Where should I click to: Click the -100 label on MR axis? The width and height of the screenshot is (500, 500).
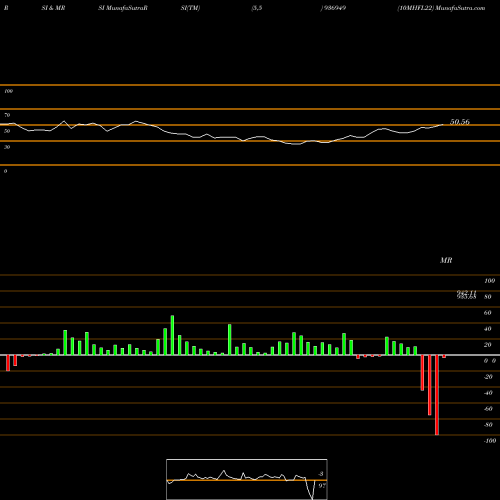click(x=490, y=441)
